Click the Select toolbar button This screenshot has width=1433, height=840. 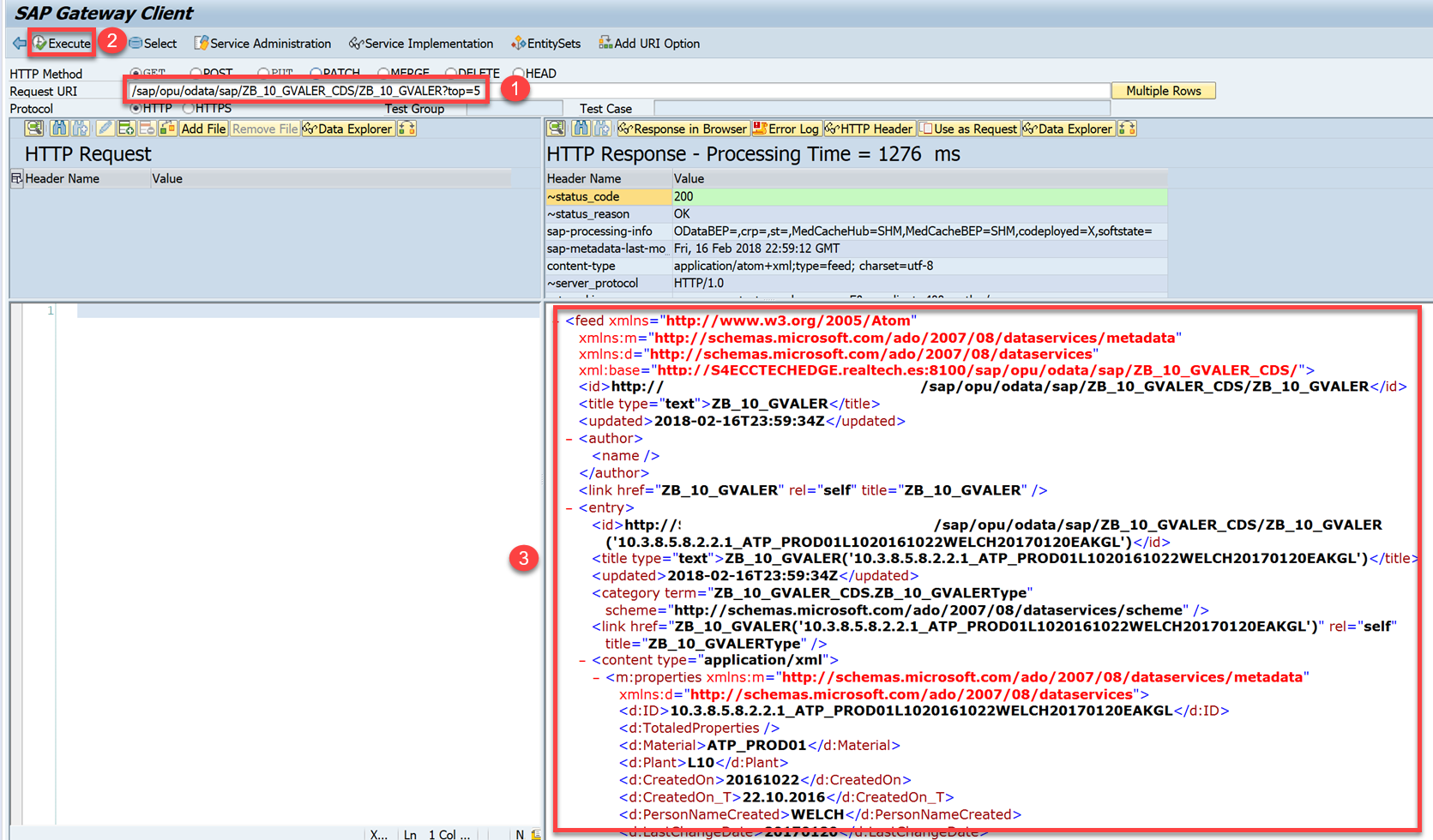pyautogui.click(x=153, y=43)
